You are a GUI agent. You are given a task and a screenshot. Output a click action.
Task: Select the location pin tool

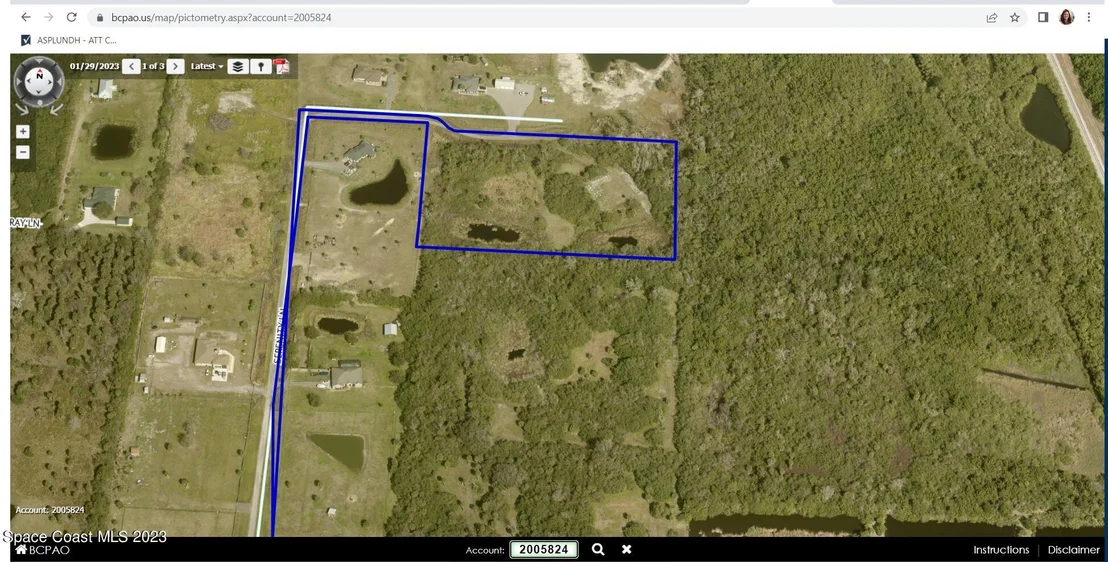tap(261, 66)
